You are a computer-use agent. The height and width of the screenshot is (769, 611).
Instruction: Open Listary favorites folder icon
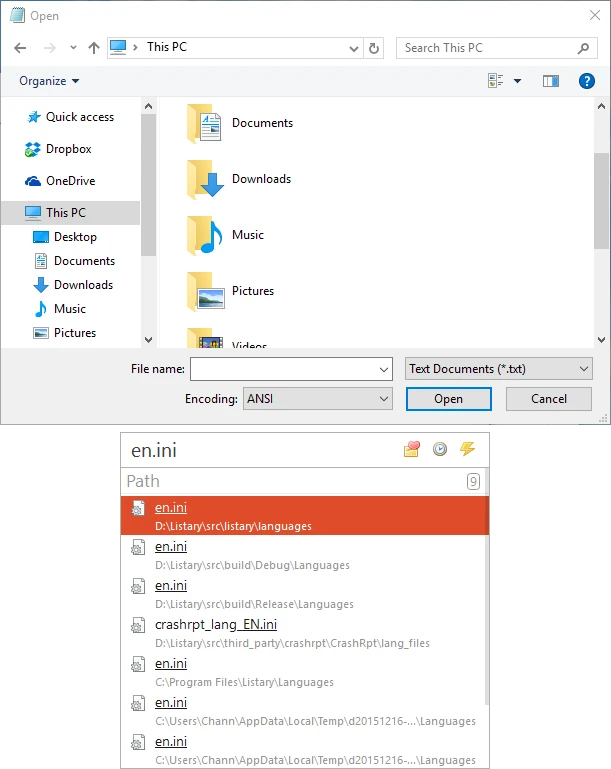pyautogui.click(x=411, y=450)
